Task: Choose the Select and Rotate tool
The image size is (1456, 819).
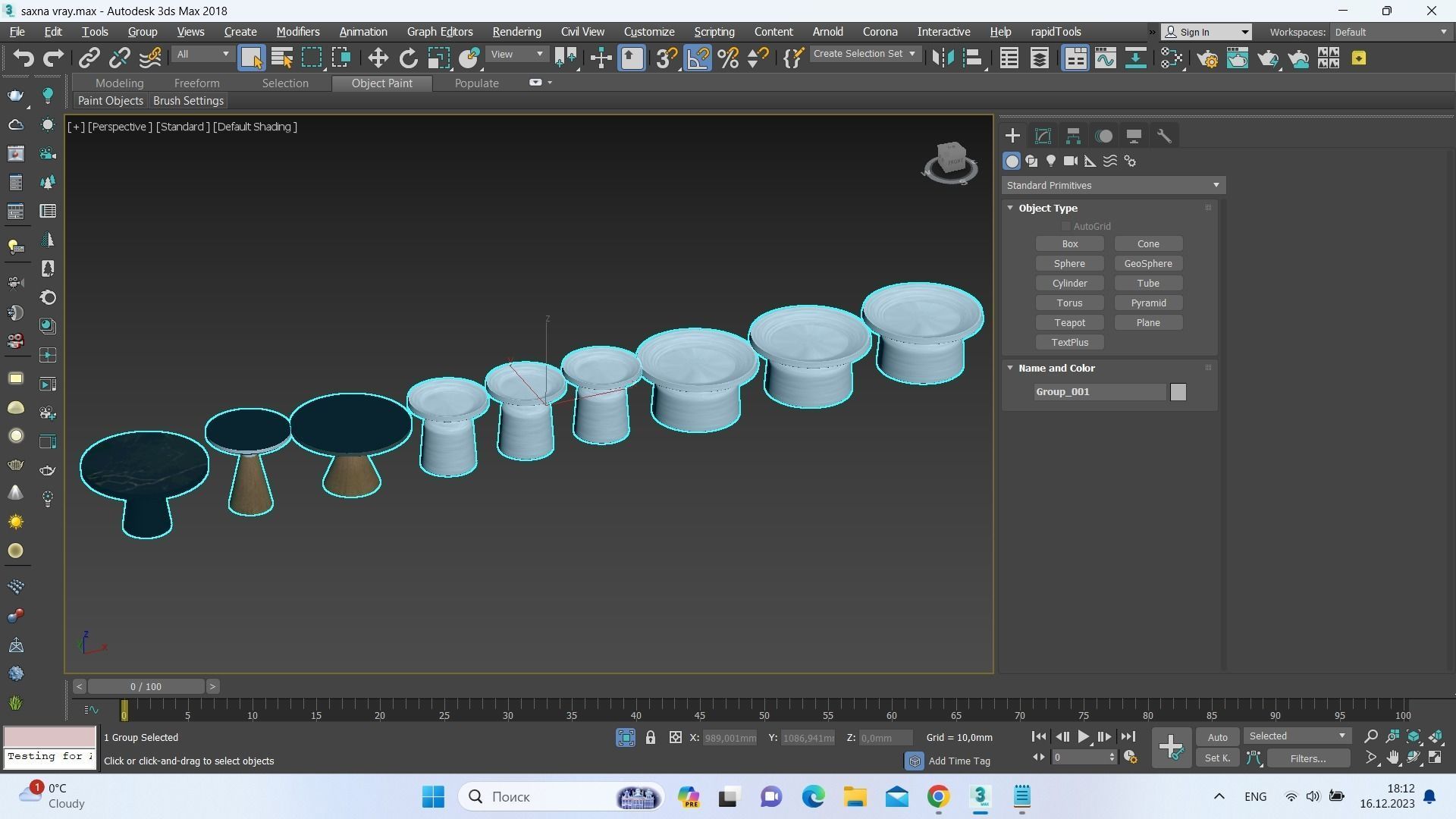Action: 409,58
